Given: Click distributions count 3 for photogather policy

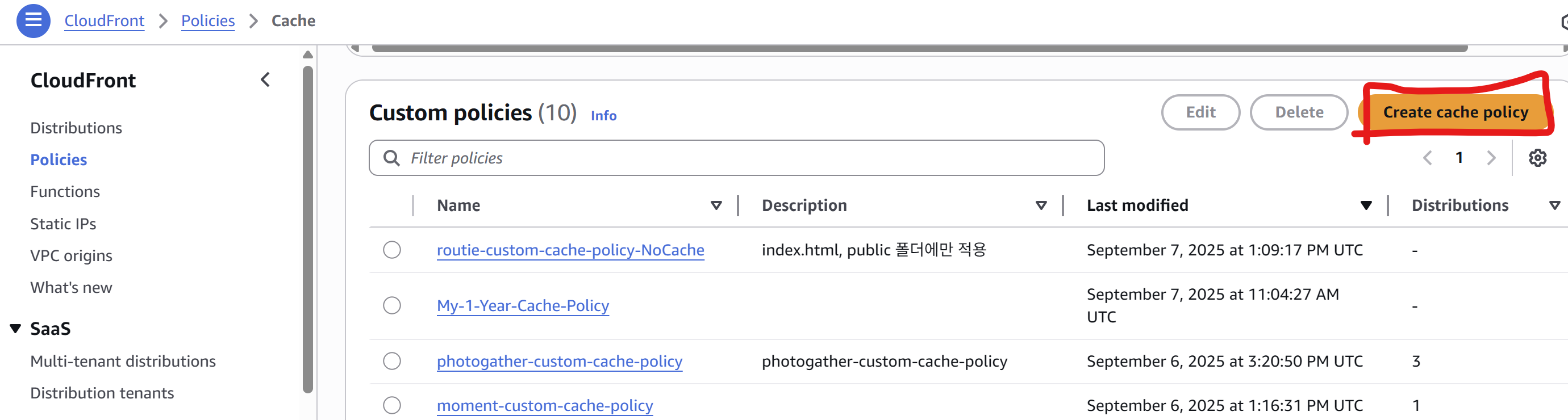Looking at the screenshot, I should tap(1416, 361).
